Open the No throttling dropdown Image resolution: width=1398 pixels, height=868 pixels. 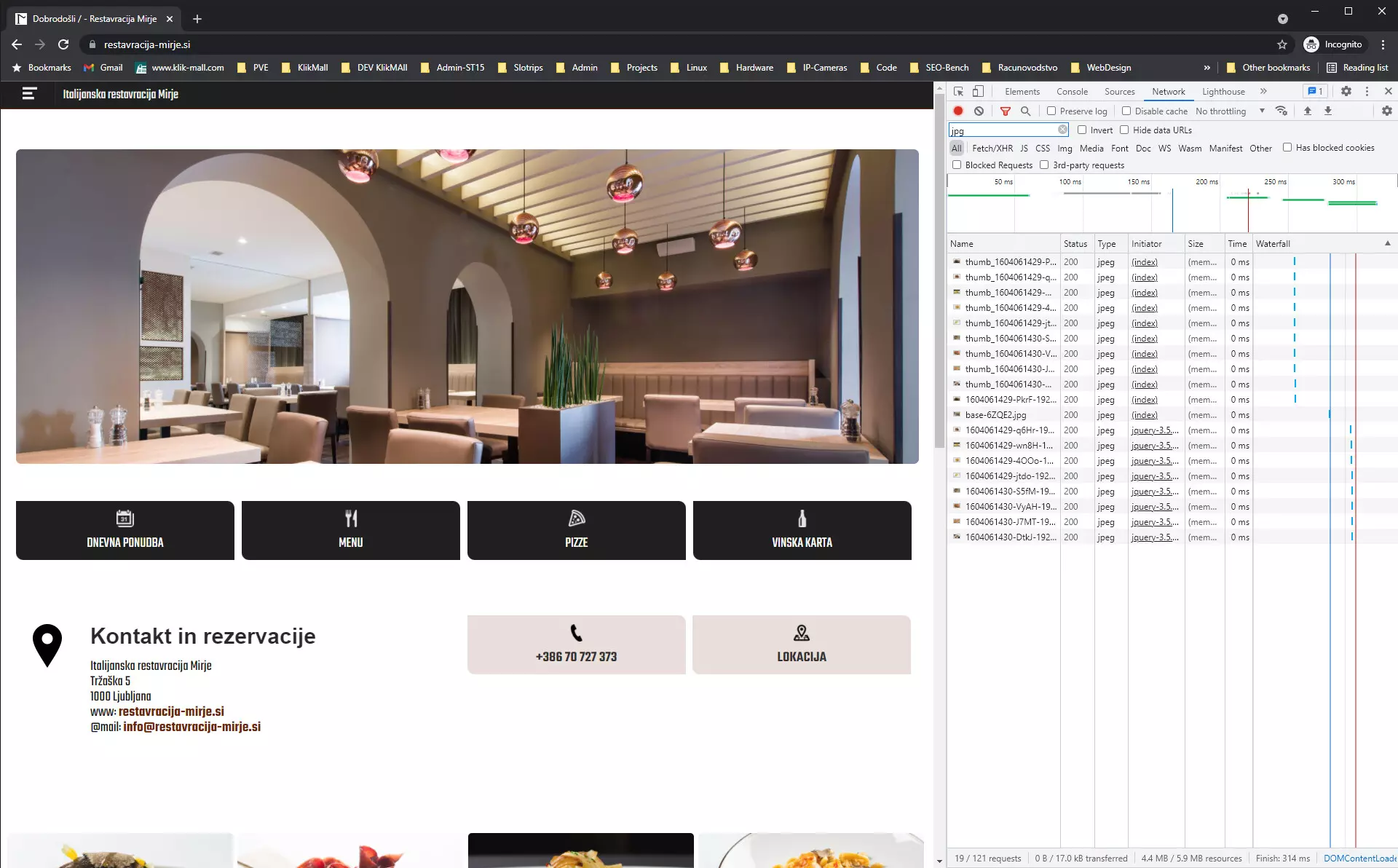click(x=1230, y=111)
